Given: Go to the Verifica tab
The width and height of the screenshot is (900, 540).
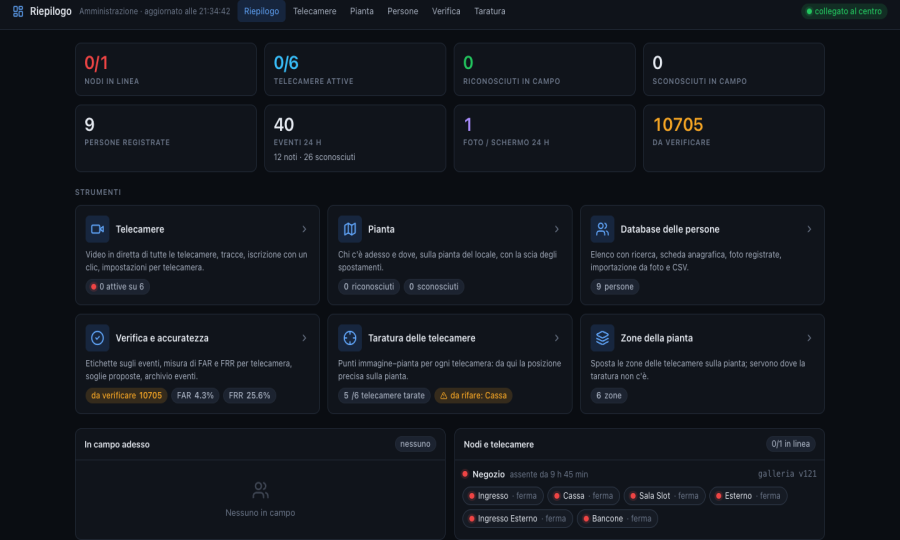Looking at the screenshot, I should click(446, 11).
